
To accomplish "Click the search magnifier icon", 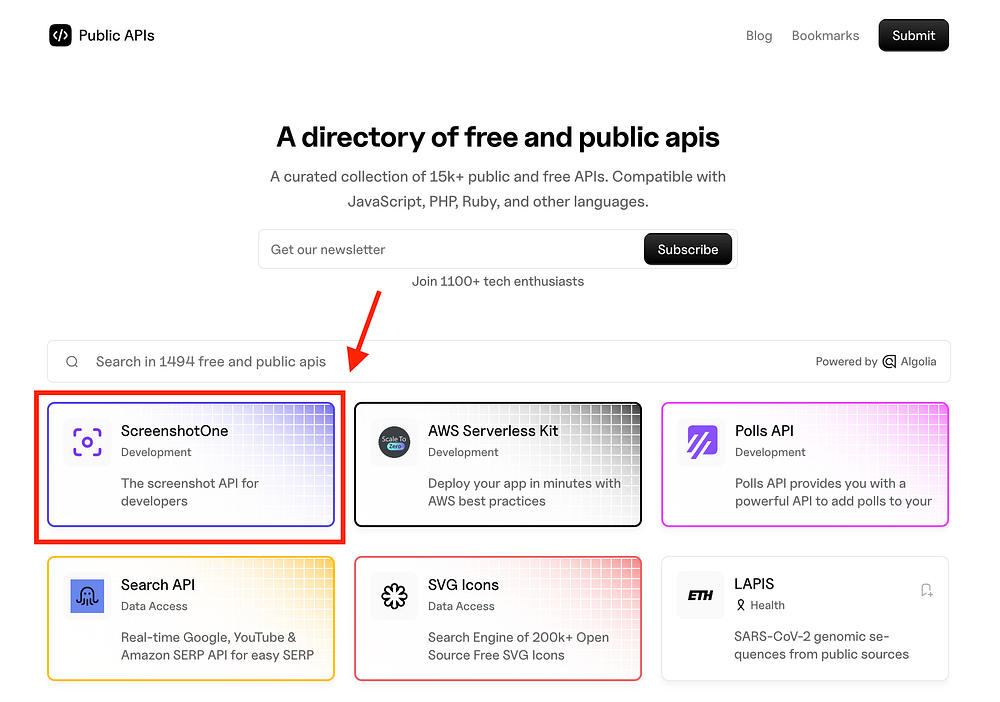I will 72,362.
